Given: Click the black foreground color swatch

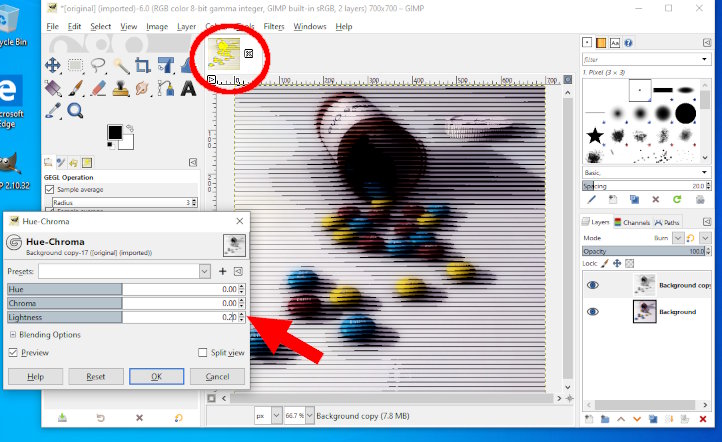Looking at the screenshot, I should tap(115, 132).
